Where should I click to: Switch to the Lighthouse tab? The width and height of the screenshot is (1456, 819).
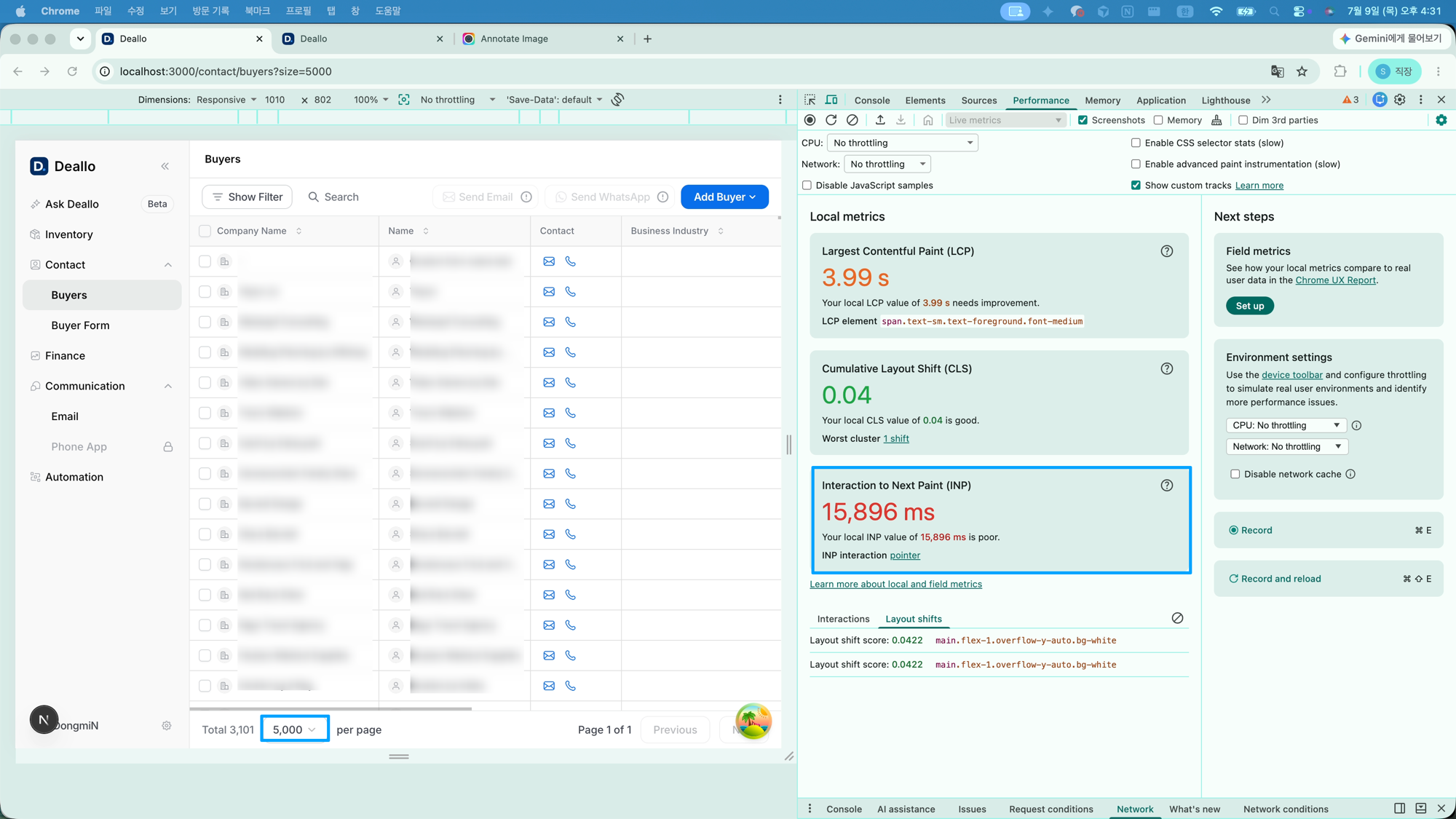click(1226, 100)
